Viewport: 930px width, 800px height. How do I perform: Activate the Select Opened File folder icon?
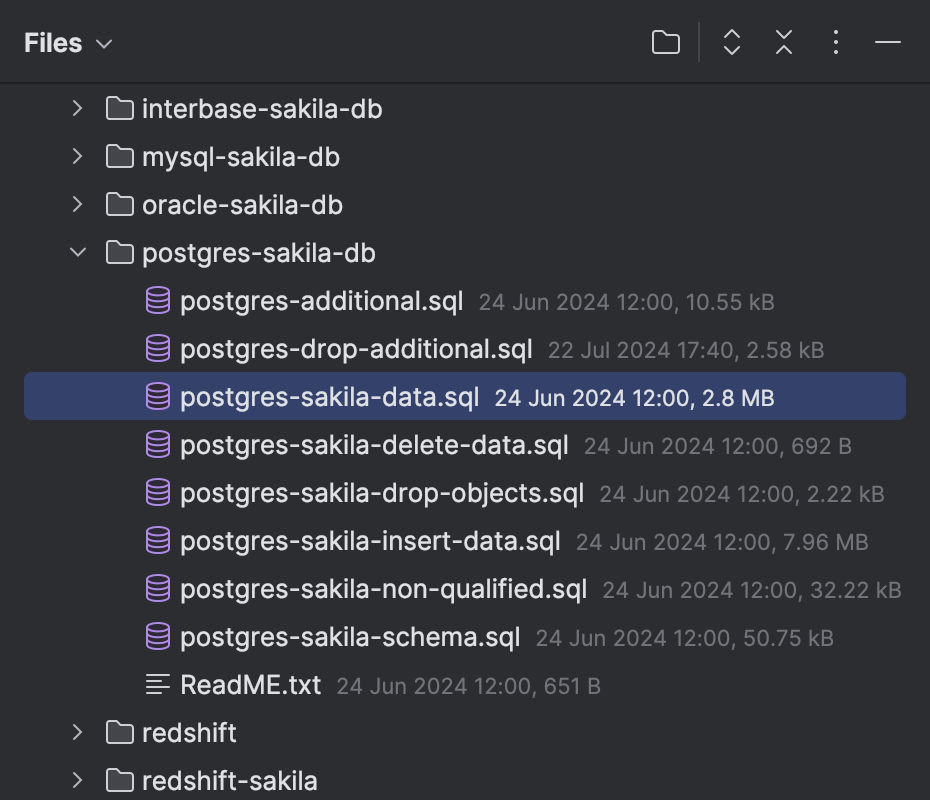(664, 42)
